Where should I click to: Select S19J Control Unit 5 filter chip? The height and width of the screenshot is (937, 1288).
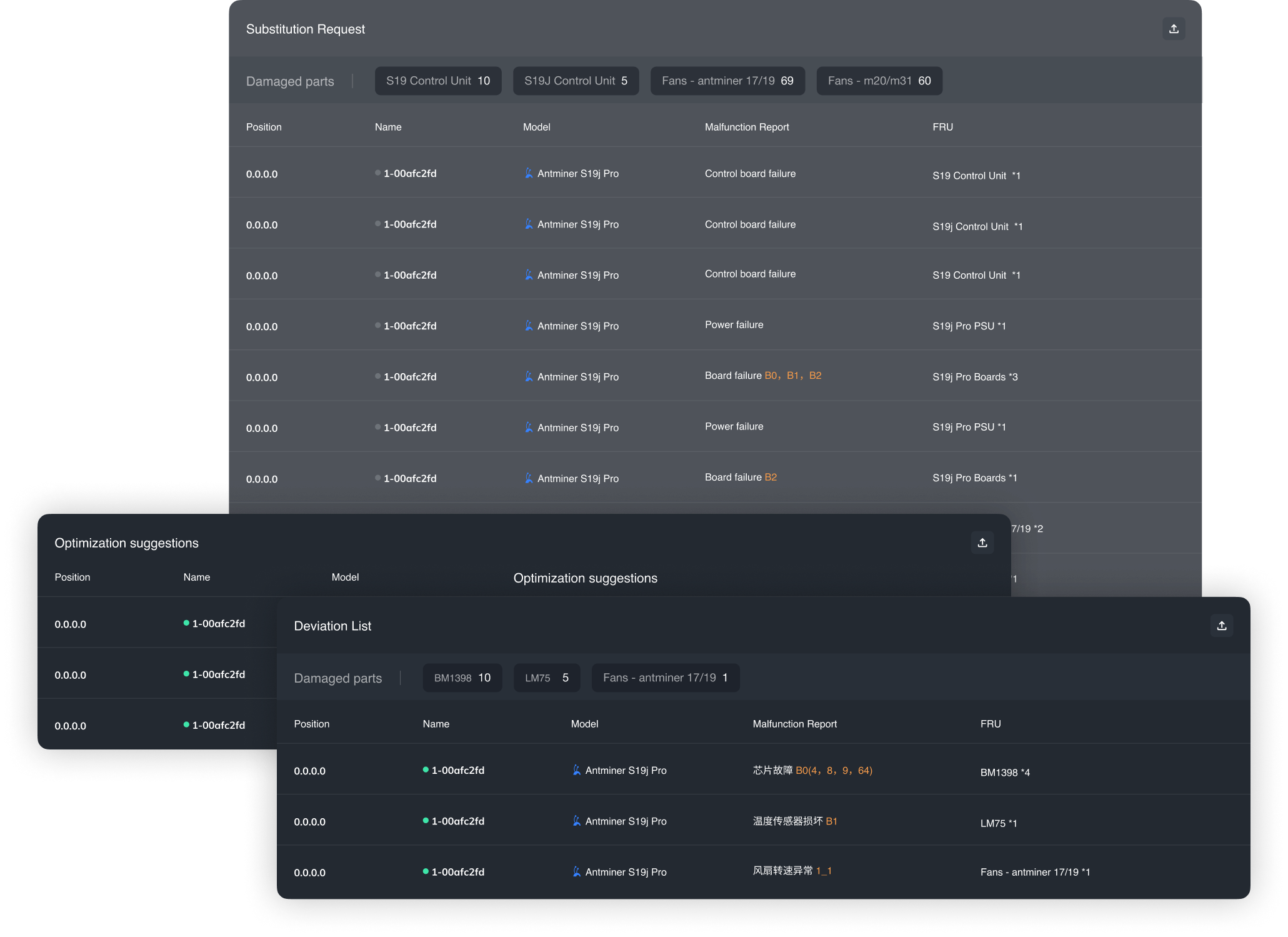575,81
